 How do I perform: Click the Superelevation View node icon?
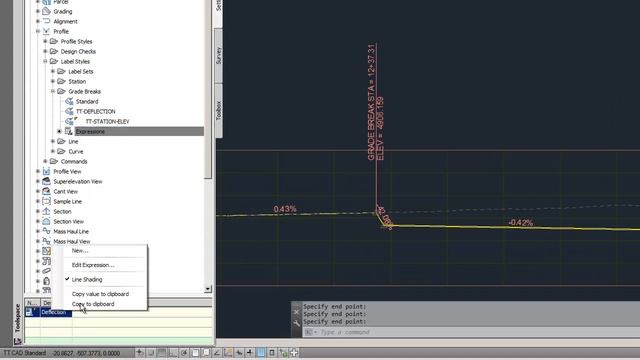coord(46,181)
